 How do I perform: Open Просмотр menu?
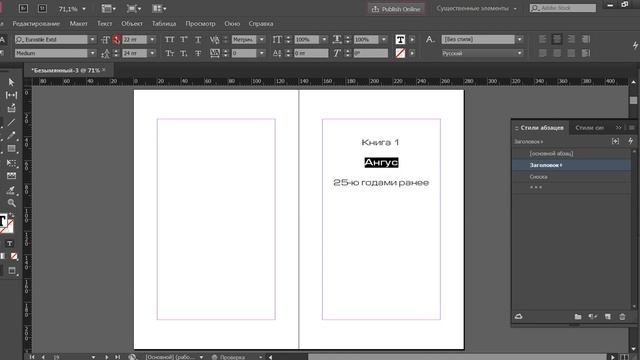click(200, 24)
